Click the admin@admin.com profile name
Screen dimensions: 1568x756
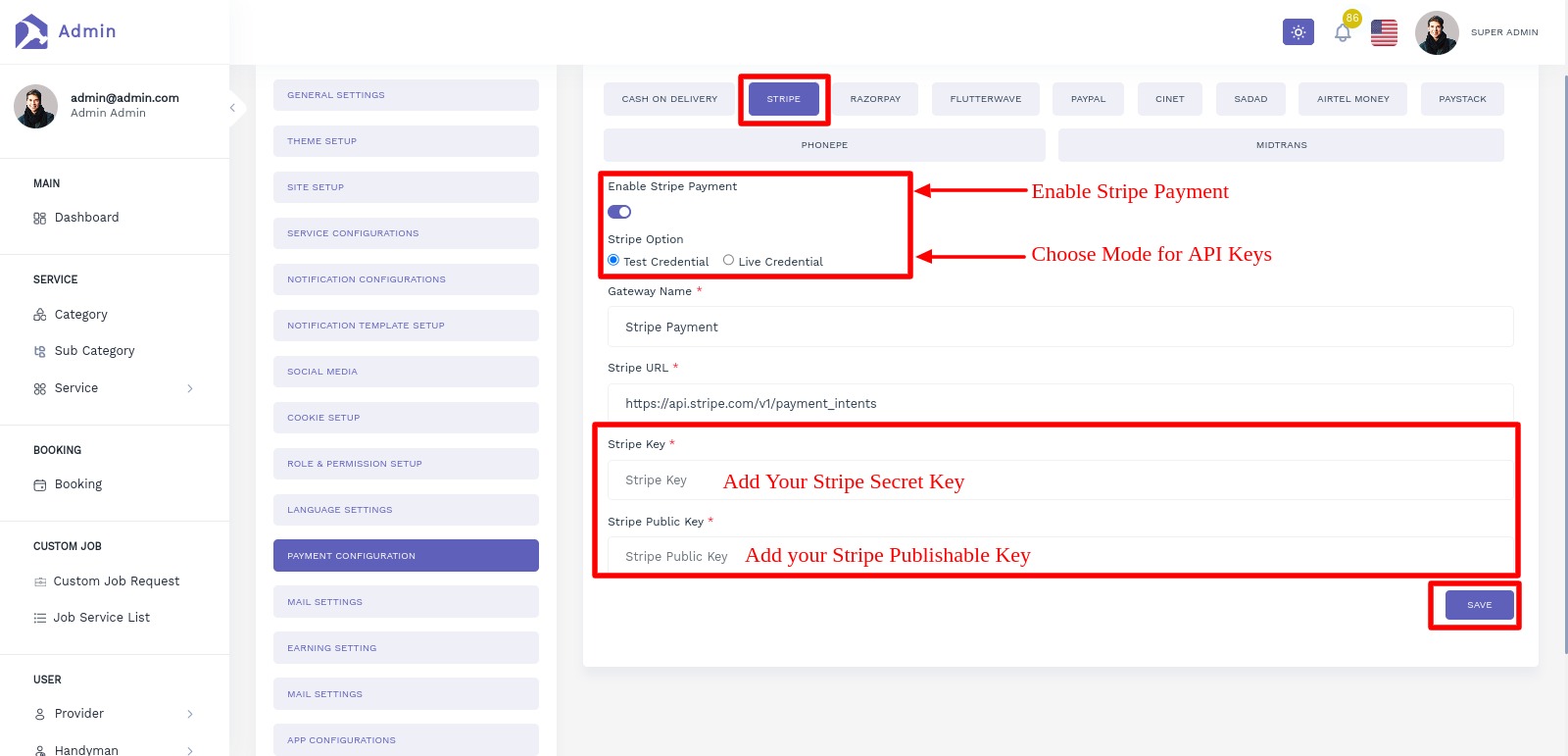coord(124,98)
